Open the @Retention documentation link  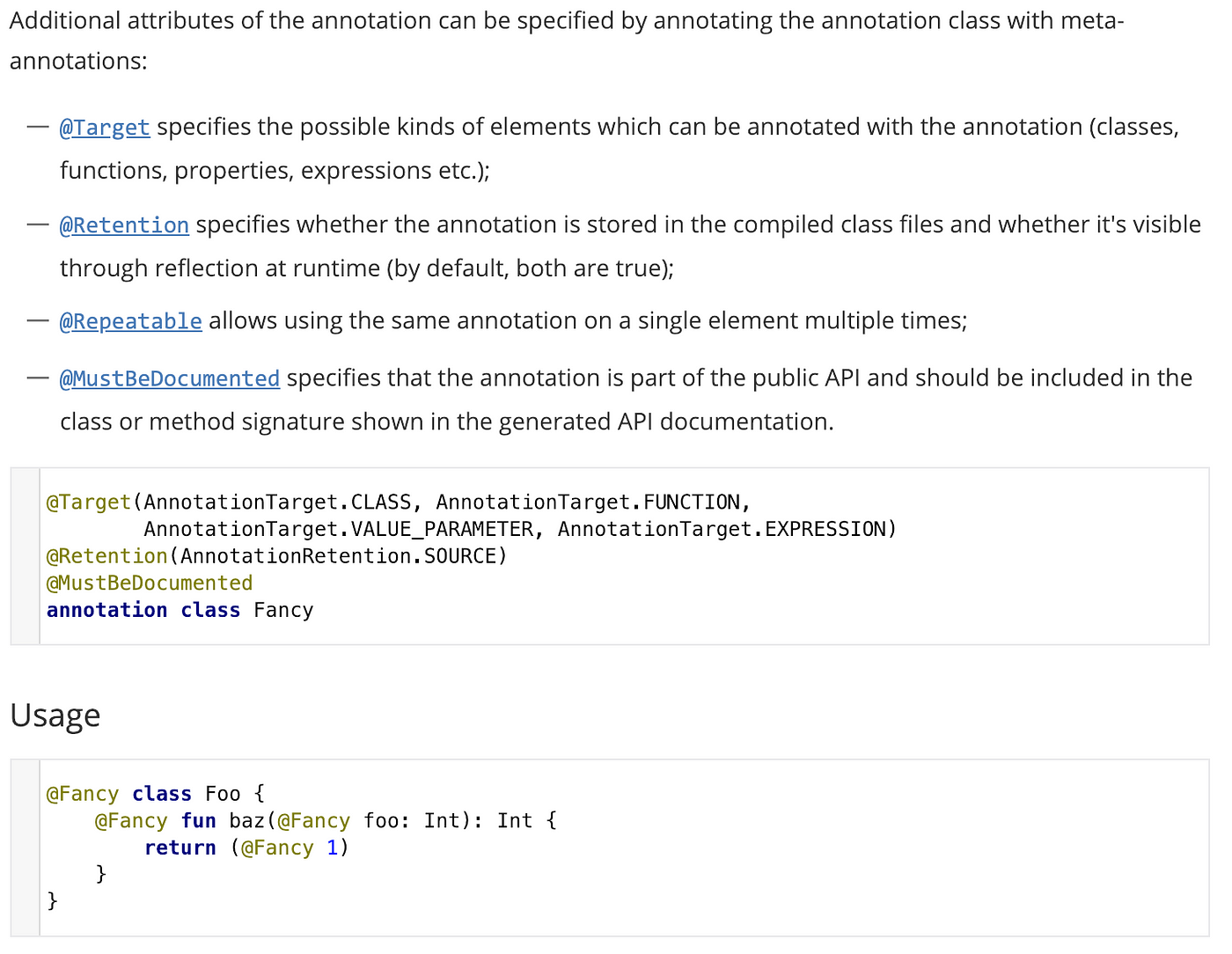pos(124,225)
